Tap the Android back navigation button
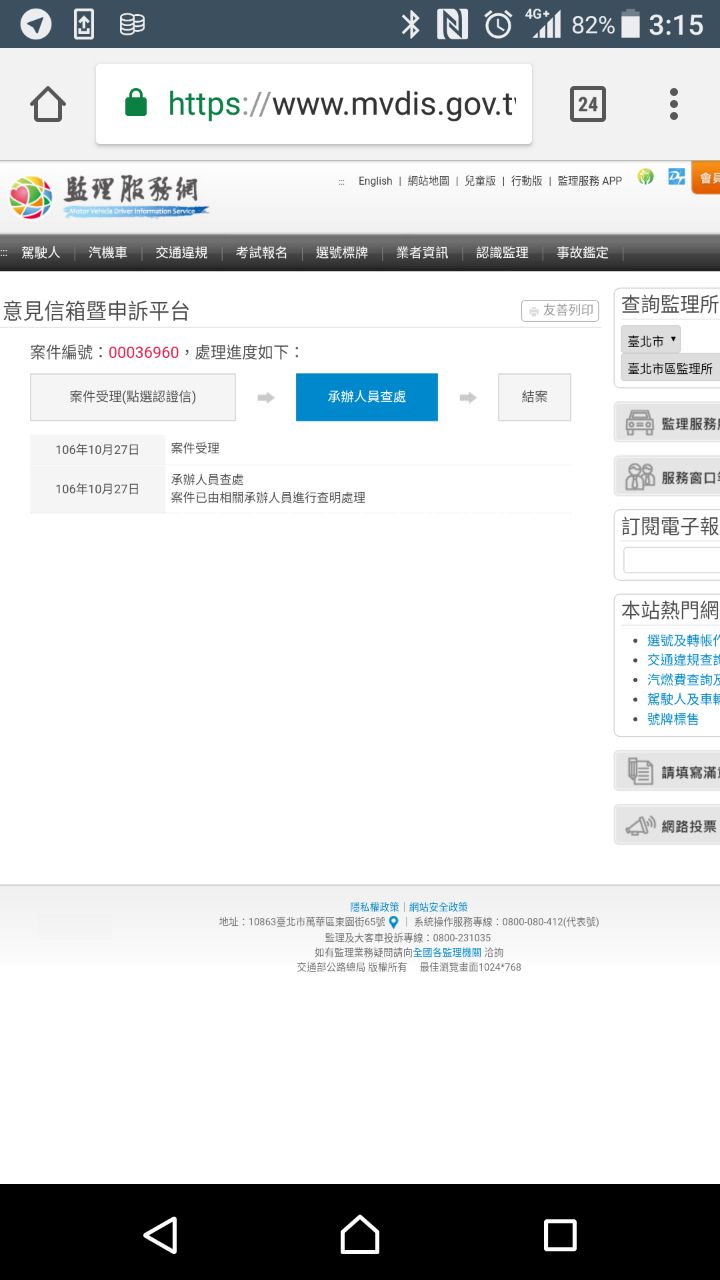Image resolution: width=720 pixels, height=1280 pixels. [160, 1235]
